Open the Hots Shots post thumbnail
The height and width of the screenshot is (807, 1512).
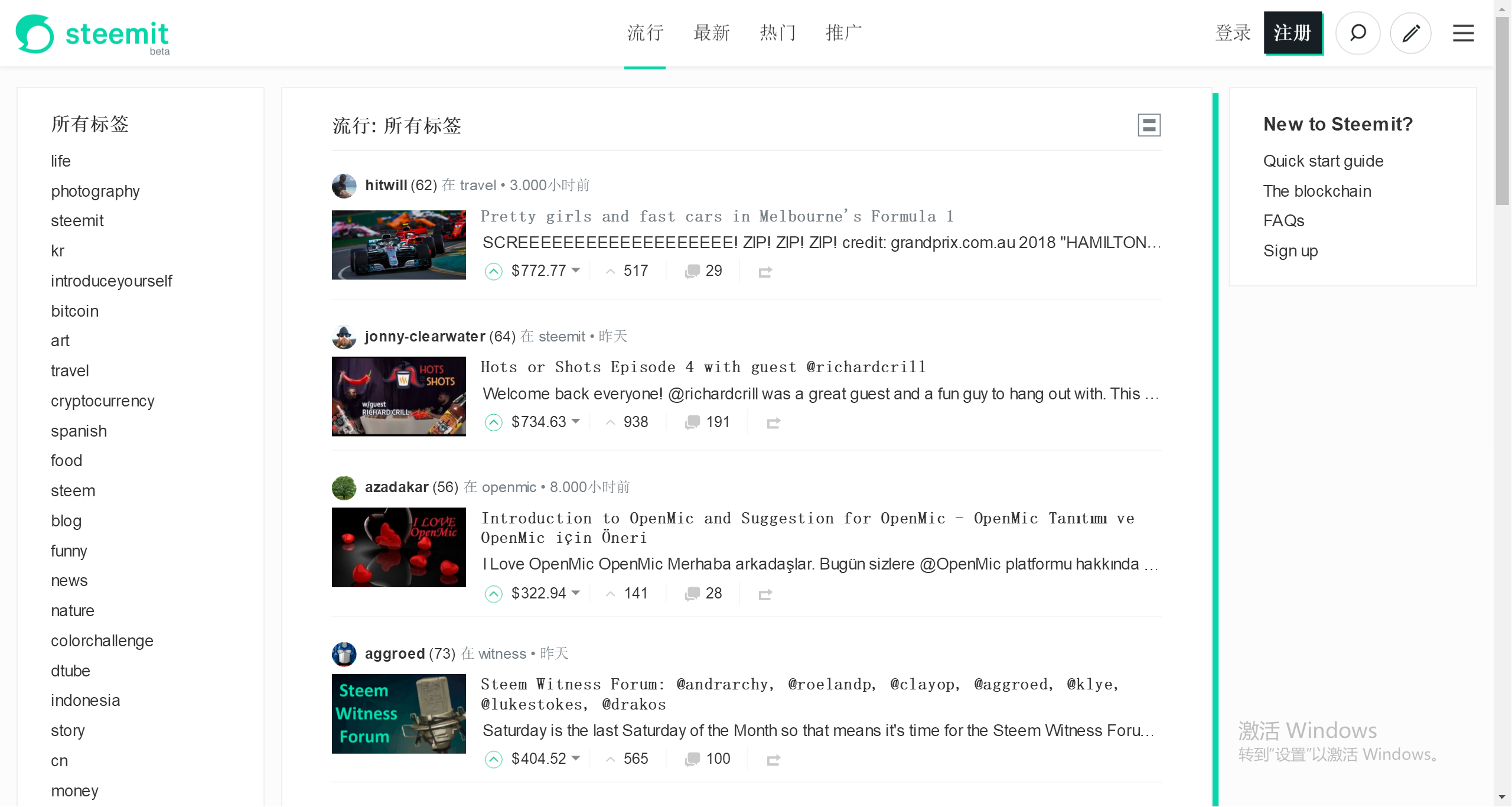pos(399,396)
